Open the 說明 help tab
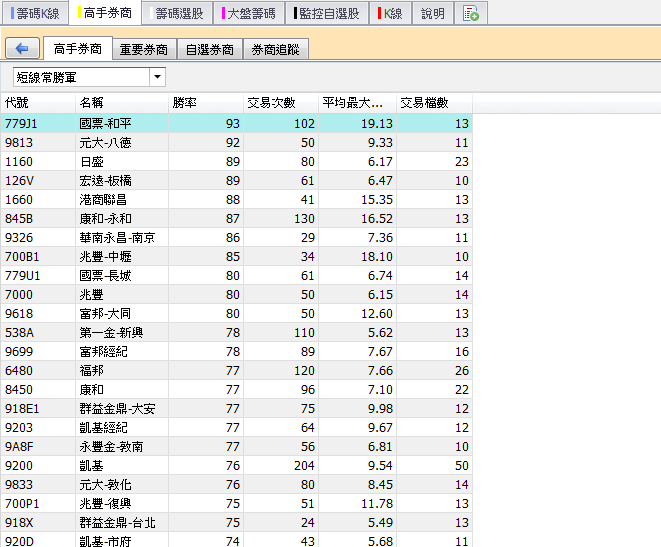The height and width of the screenshot is (547, 661). [433, 14]
